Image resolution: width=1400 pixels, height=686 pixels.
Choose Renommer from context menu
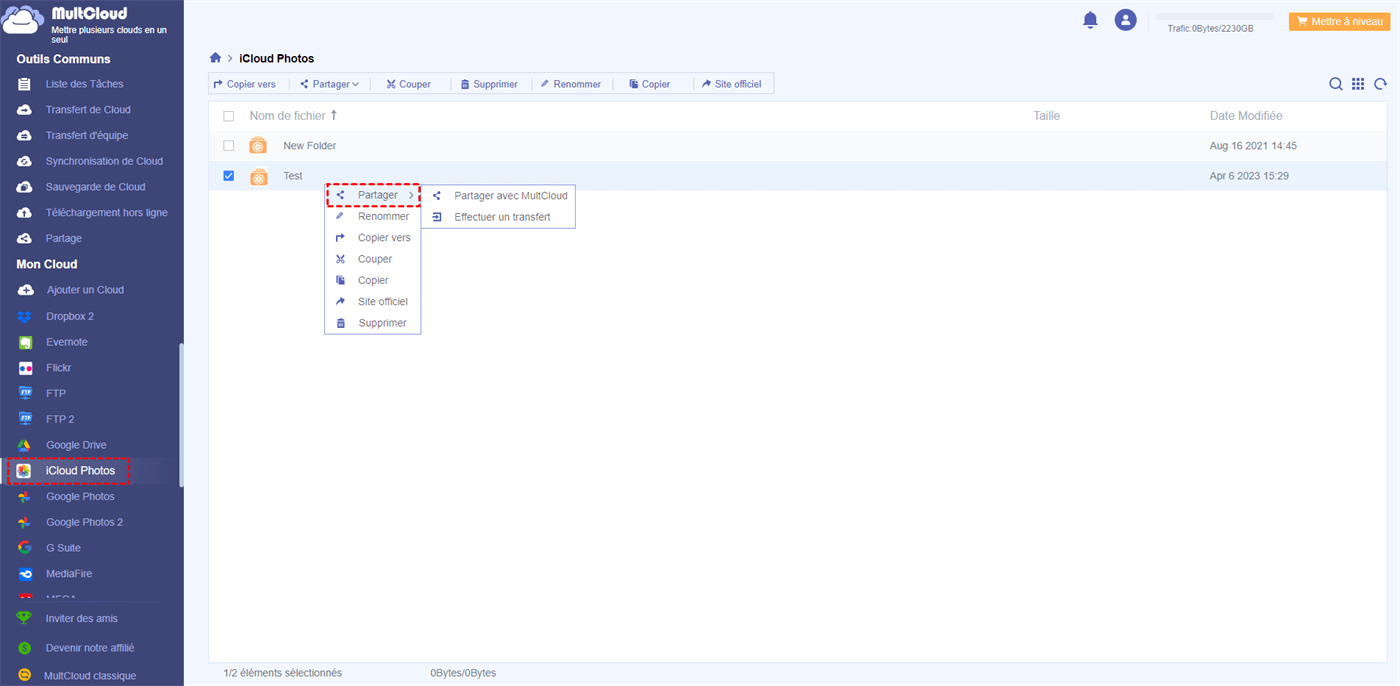point(373,216)
